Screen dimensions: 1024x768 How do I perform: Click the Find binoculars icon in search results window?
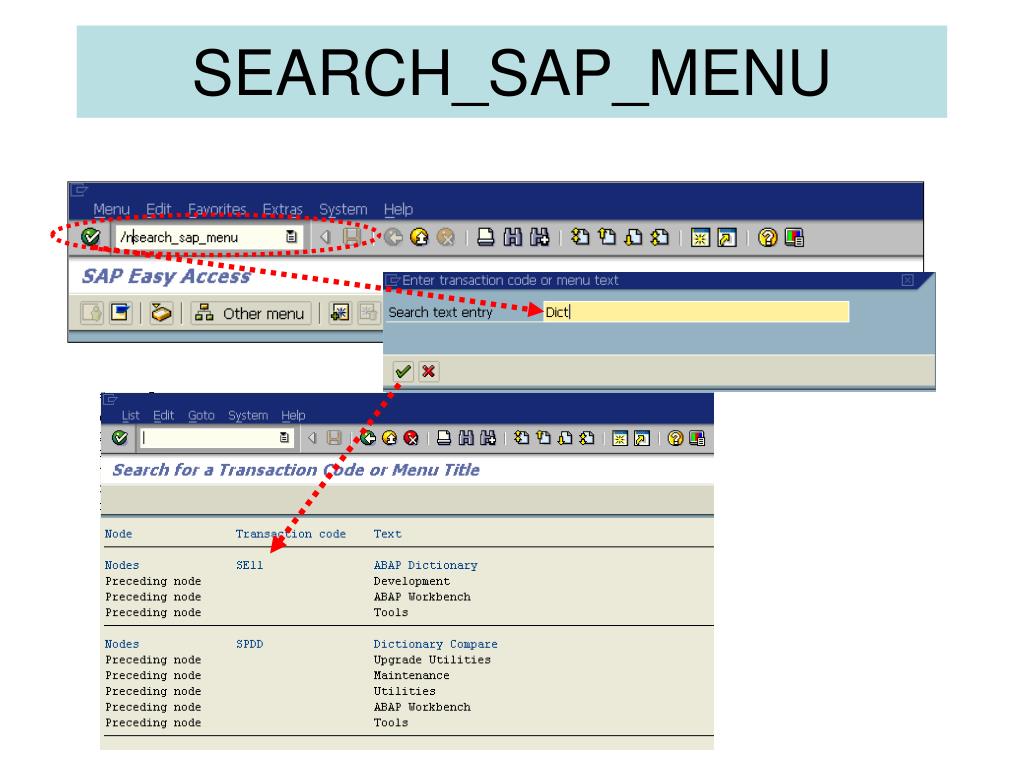tap(466, 438)
